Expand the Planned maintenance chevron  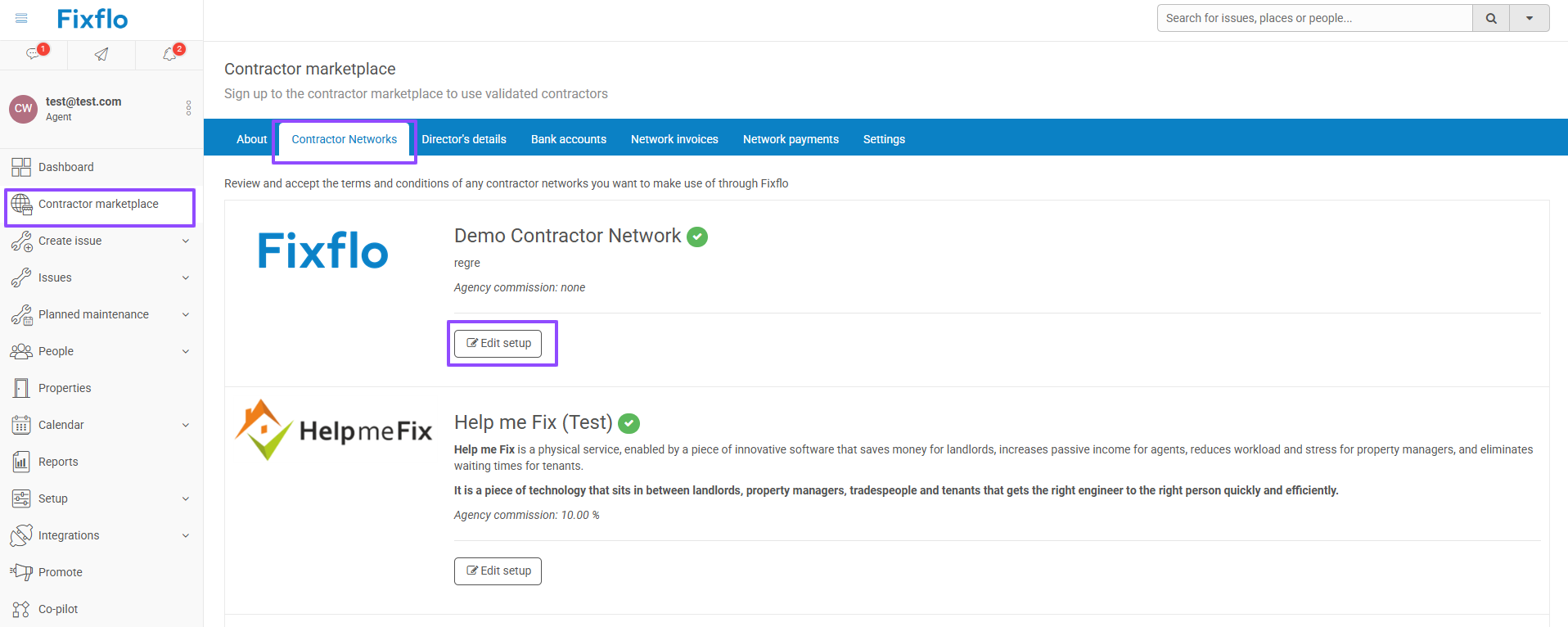pos(186,314)
